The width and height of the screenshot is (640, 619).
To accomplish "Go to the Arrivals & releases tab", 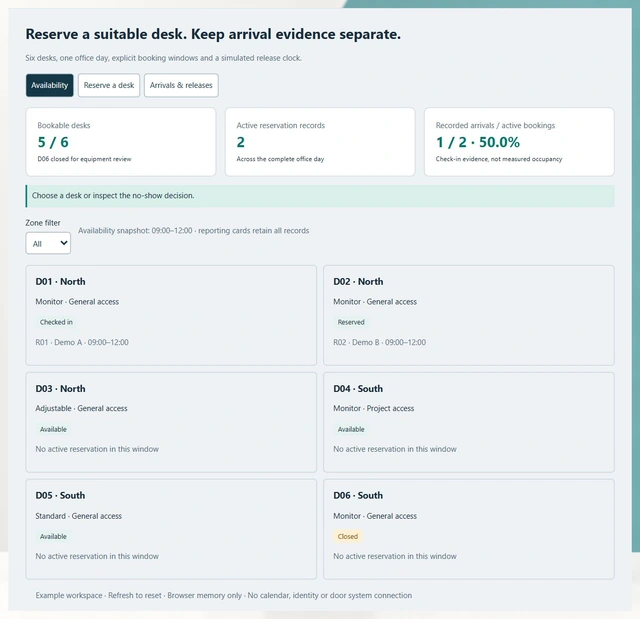I will [x=181, y=85].
